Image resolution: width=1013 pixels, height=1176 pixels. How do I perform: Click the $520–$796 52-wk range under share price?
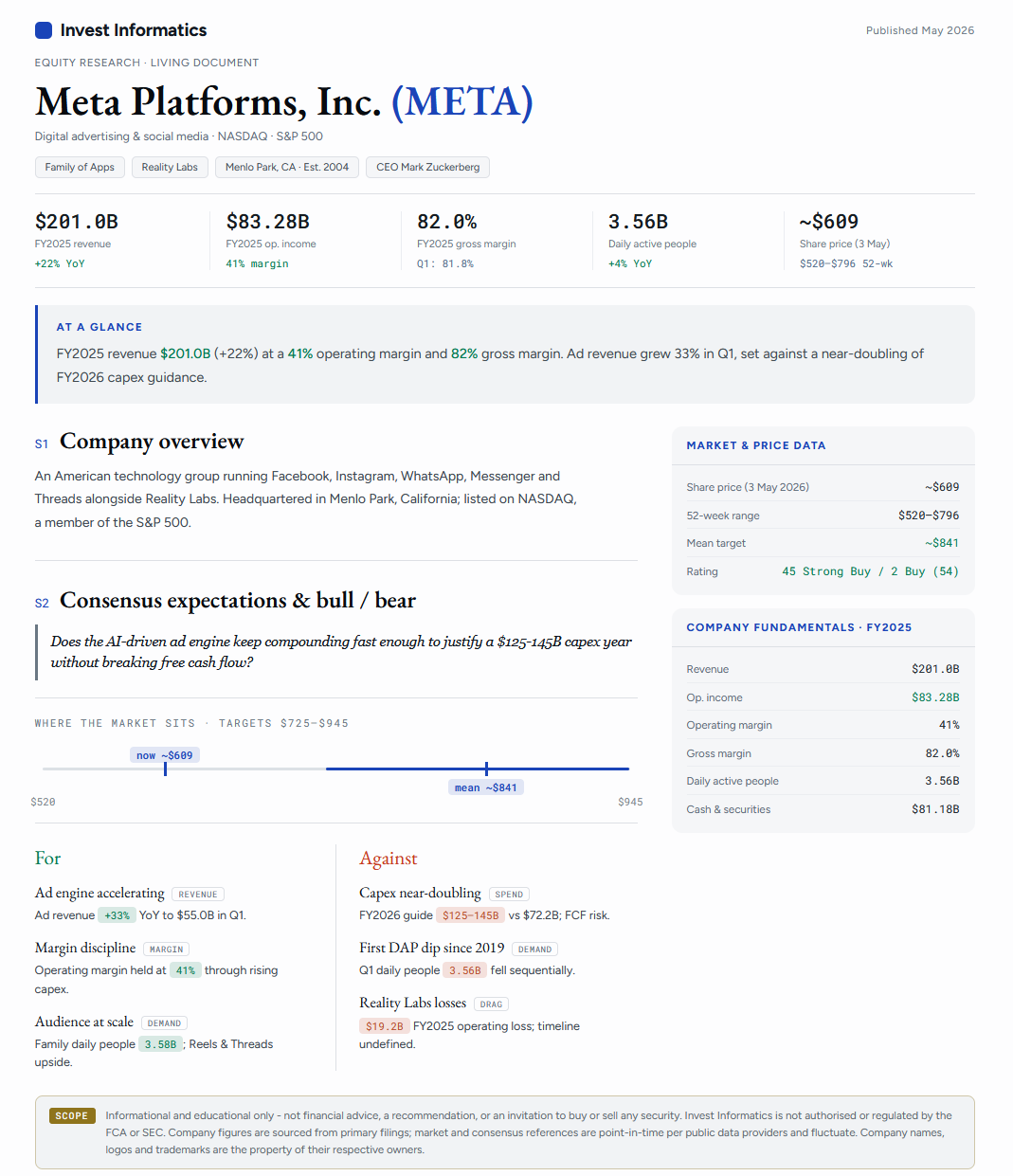click(x=846, y=263)
